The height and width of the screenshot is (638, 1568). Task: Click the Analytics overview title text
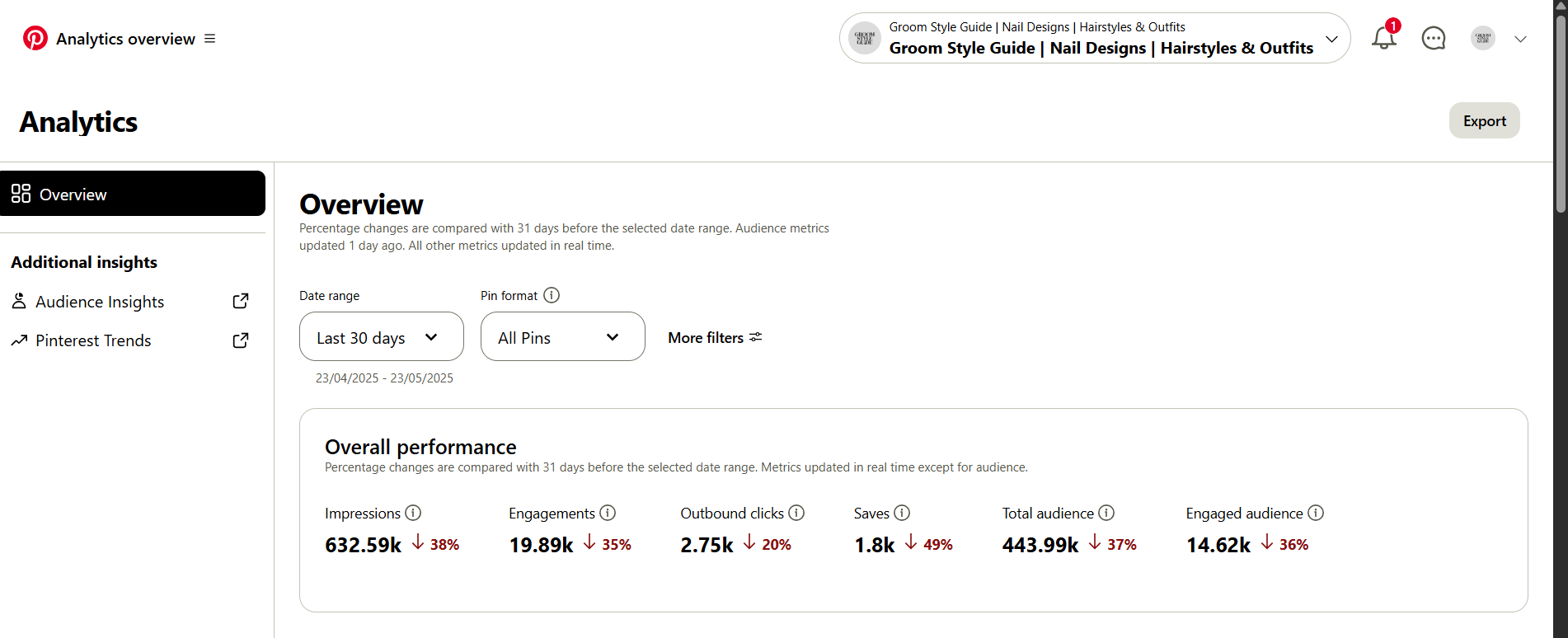125,39
